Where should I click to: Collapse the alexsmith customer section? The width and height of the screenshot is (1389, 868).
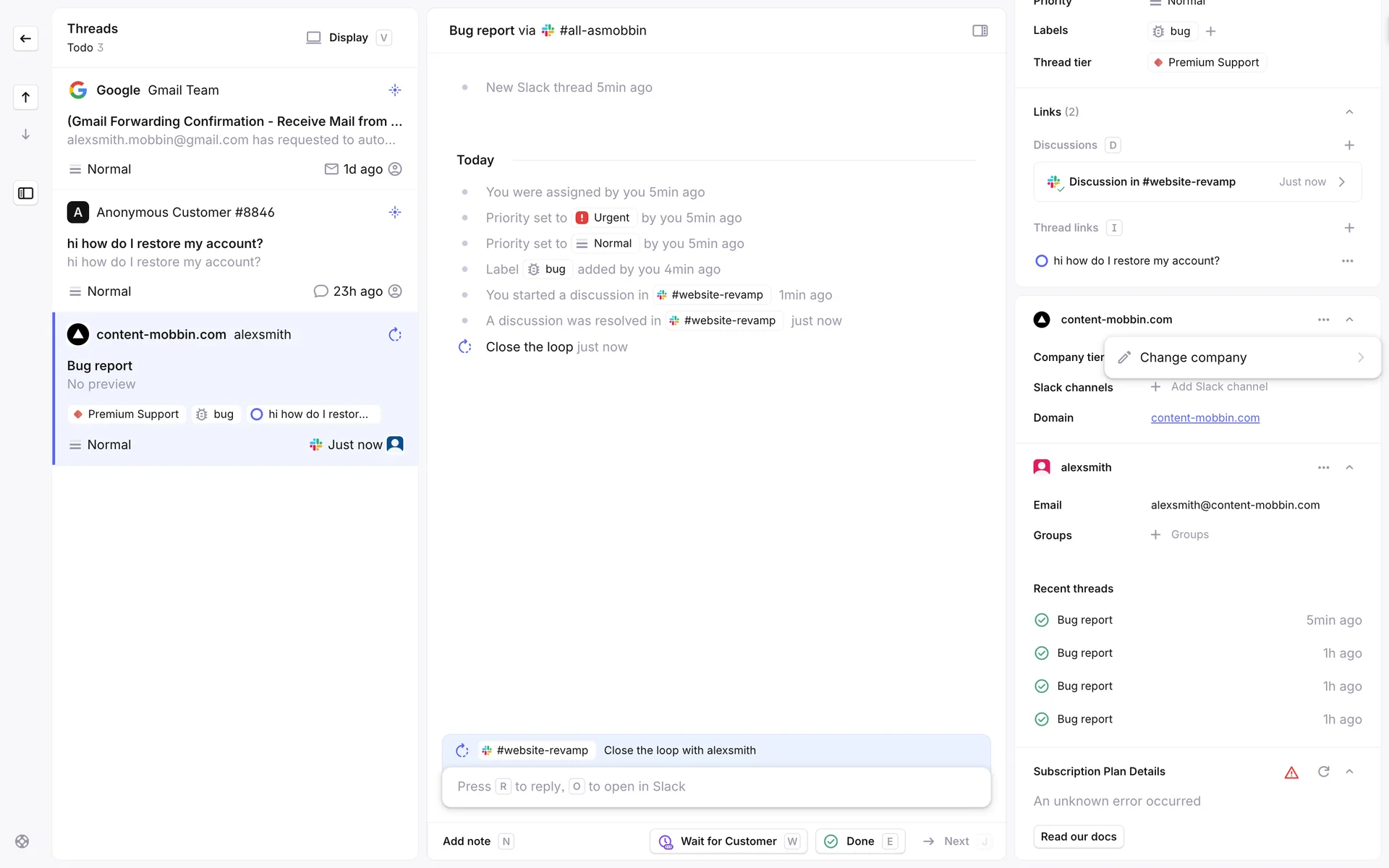(1348, 467)
